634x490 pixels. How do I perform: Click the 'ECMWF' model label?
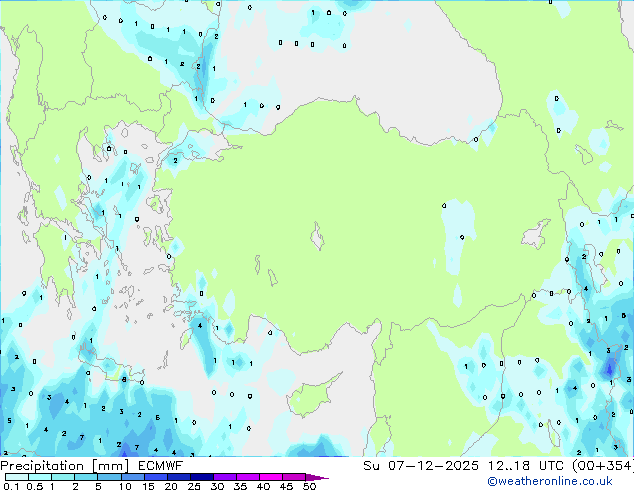[x=161, y=466]
